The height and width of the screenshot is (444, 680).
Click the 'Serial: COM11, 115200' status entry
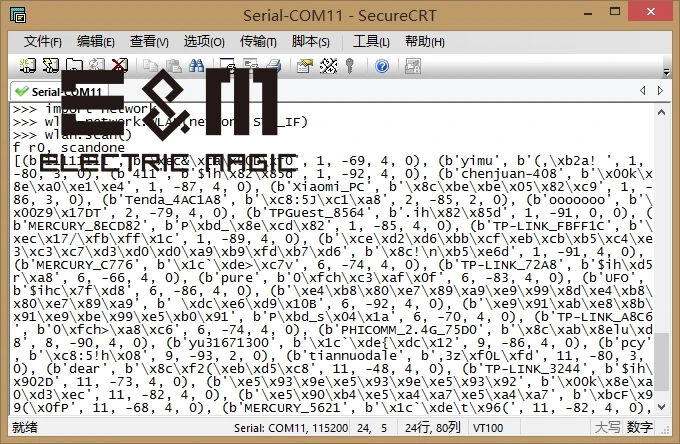[291, 428]
